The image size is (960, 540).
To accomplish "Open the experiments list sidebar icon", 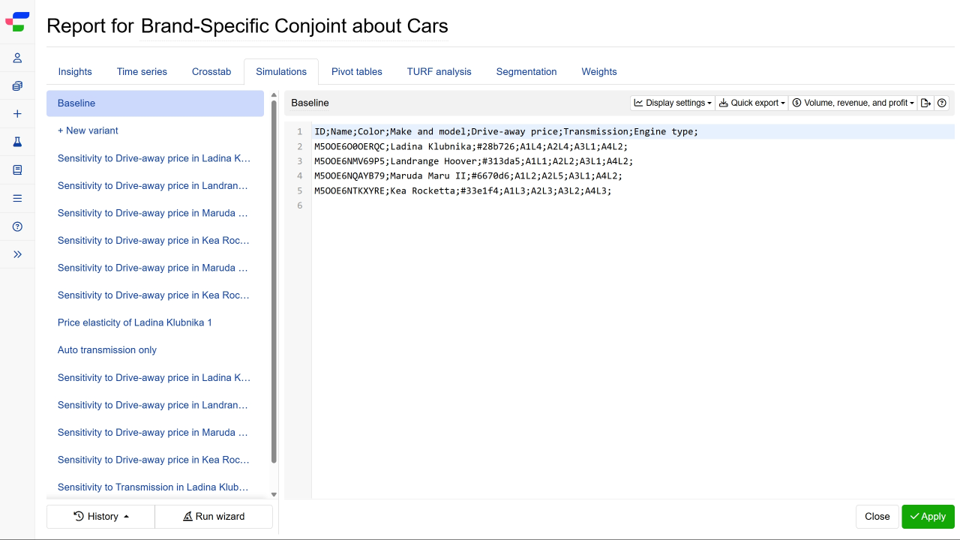I will pos(17,86).
